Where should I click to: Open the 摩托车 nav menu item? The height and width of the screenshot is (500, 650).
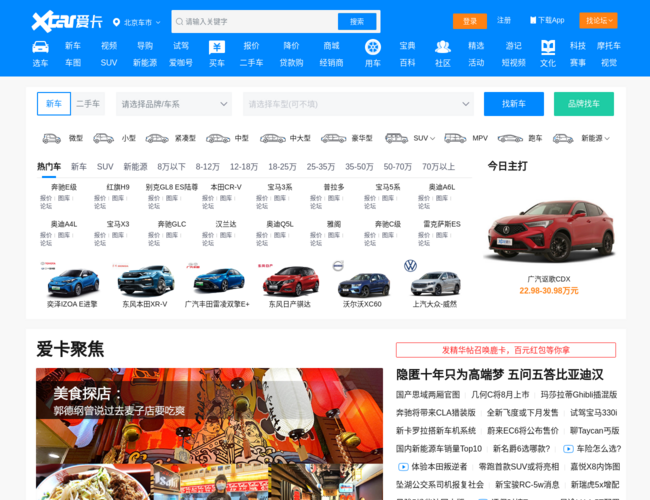coord(609,46)
